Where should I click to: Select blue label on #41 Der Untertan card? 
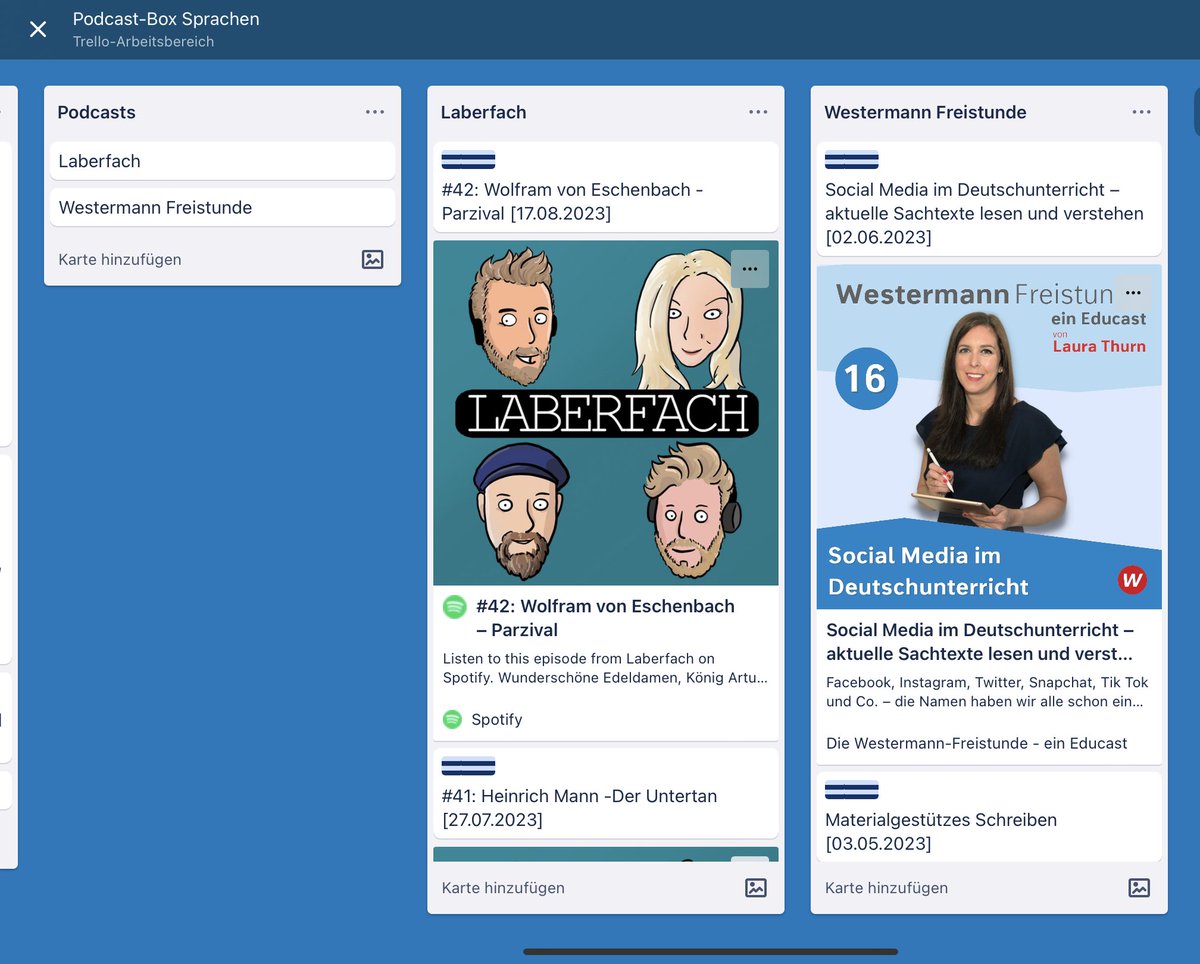pyautogui.click(x=468, y=767)
